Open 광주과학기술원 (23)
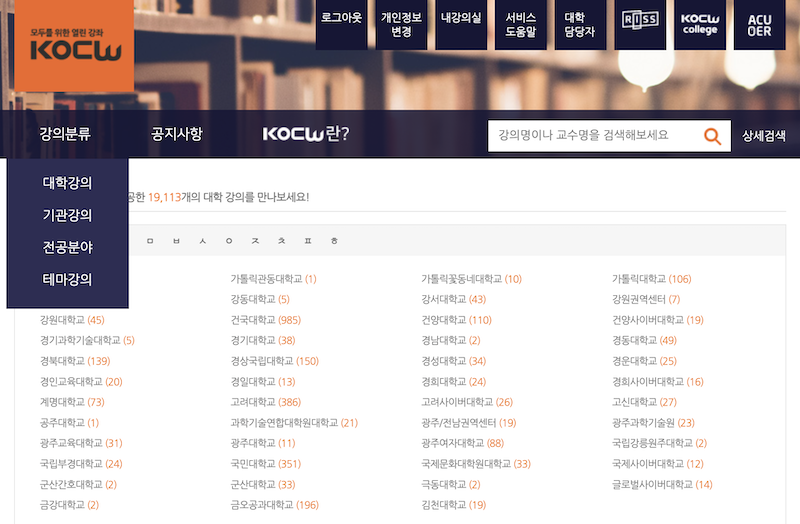 click(x=654, y=423)
